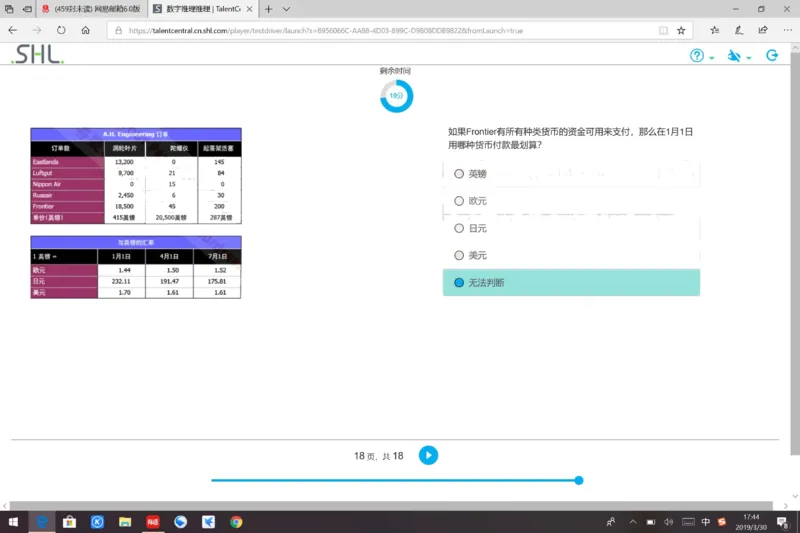Click the horizontal scrollbar
This screenshot has width=800, height=533.
[391, 505]
